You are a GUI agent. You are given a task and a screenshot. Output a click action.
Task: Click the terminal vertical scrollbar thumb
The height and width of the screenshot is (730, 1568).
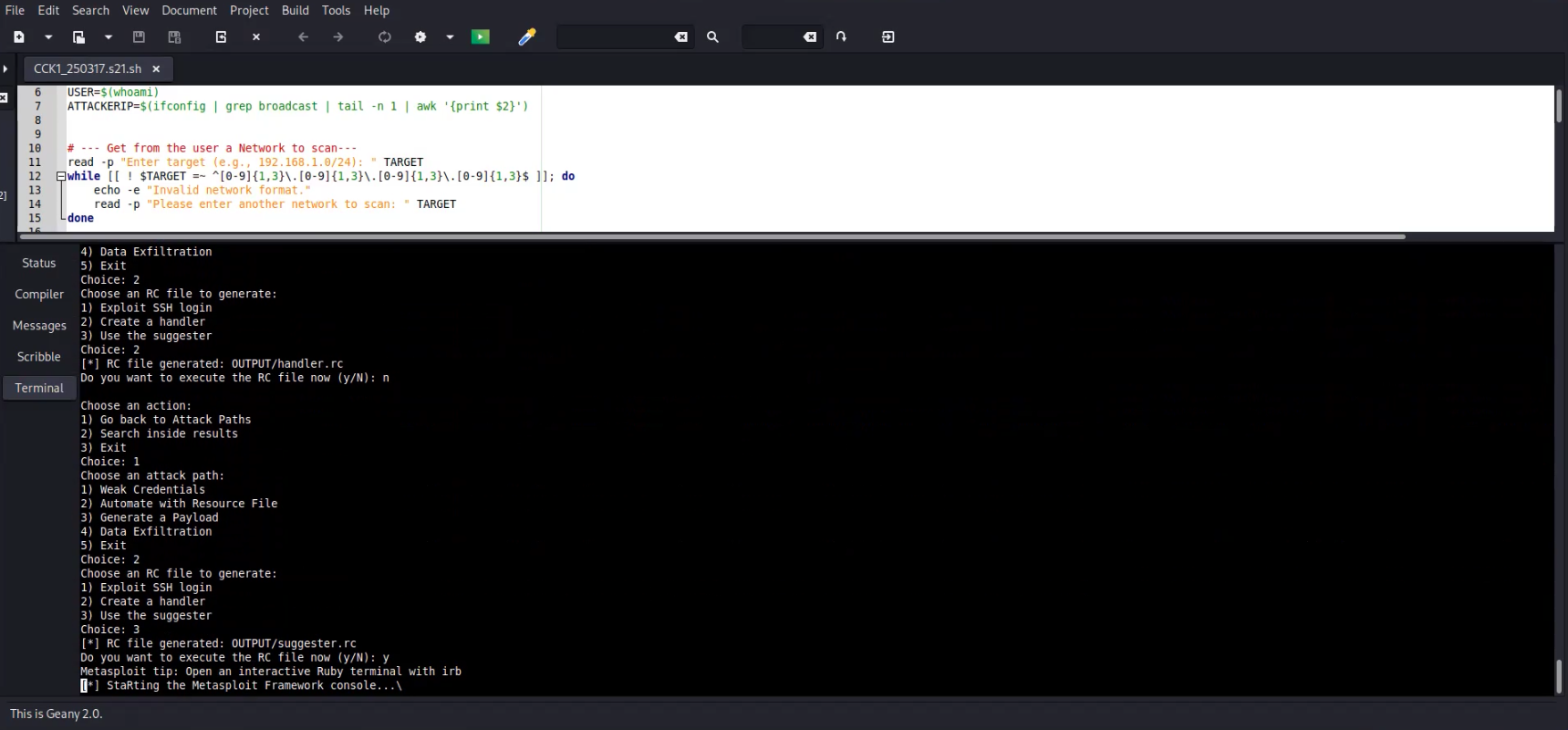click(x=1559, y=676)
